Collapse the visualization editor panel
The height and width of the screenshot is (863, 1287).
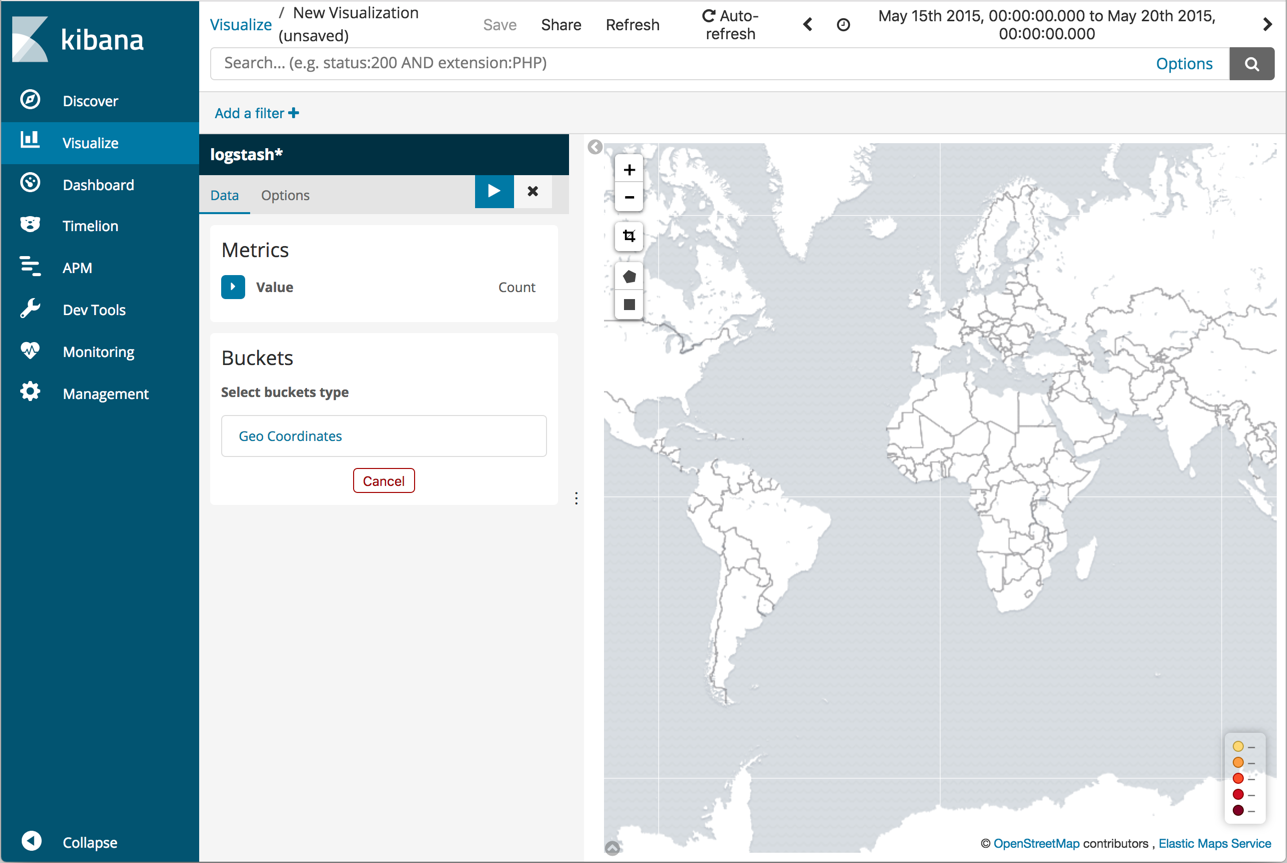tap(595, 147)
